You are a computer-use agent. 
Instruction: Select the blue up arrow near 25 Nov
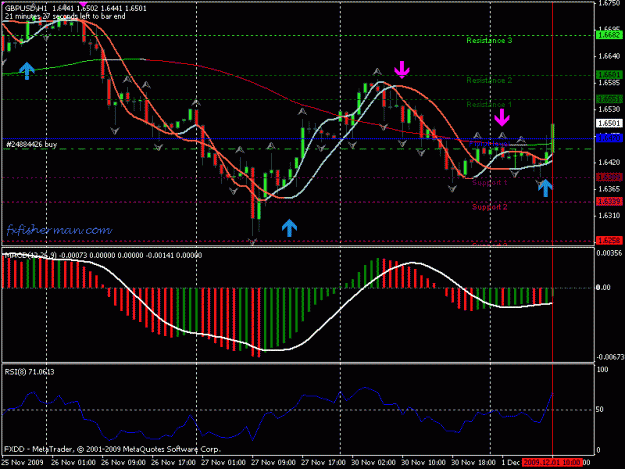click(27, 71)
